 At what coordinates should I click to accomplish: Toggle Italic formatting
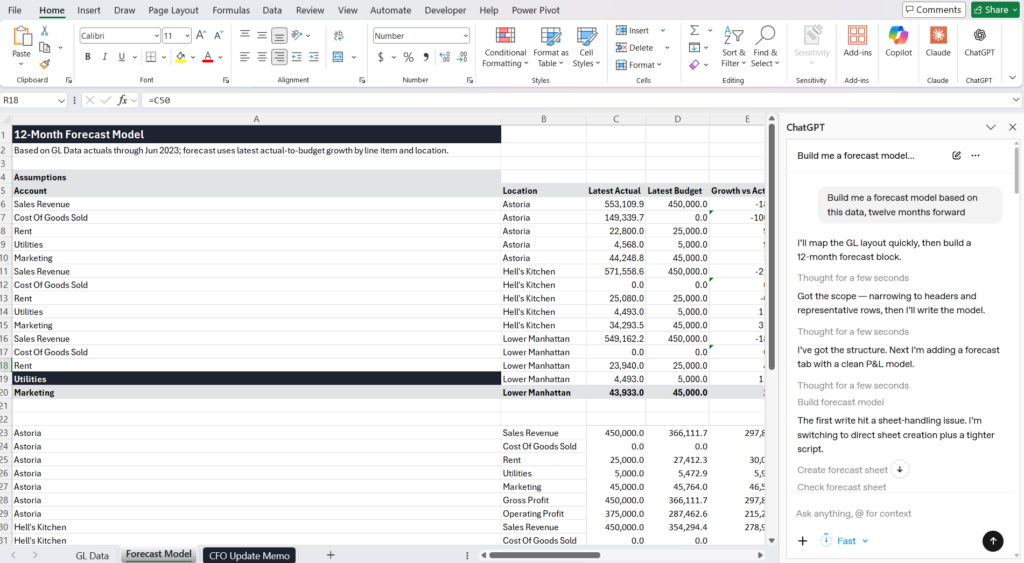[104, 57]
